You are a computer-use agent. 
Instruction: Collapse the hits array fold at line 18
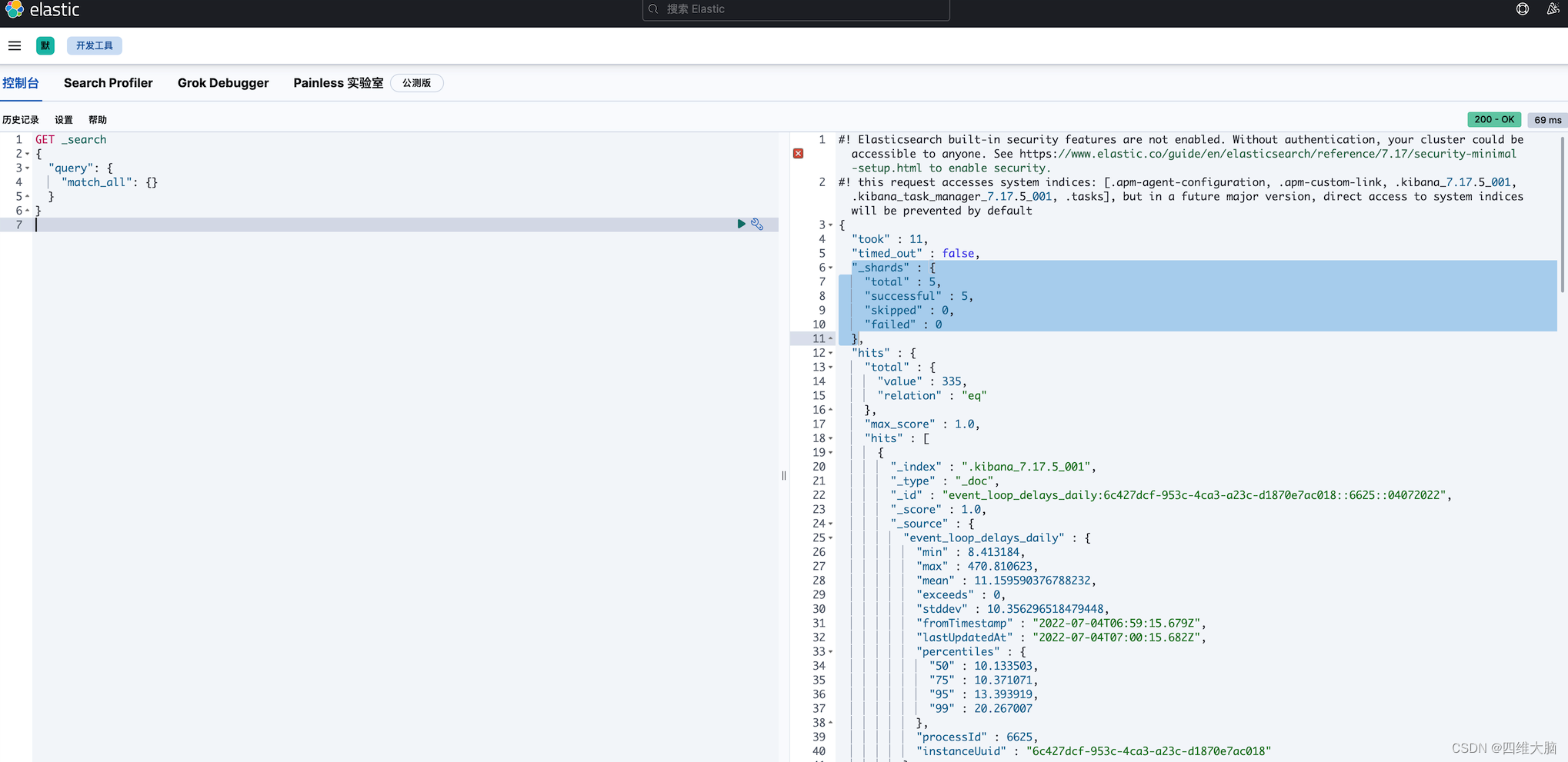(x=831, y=438)
